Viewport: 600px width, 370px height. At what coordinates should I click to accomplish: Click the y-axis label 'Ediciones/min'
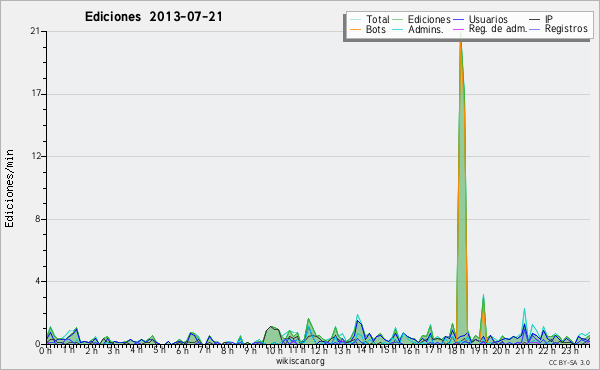(x=9, y=188)
